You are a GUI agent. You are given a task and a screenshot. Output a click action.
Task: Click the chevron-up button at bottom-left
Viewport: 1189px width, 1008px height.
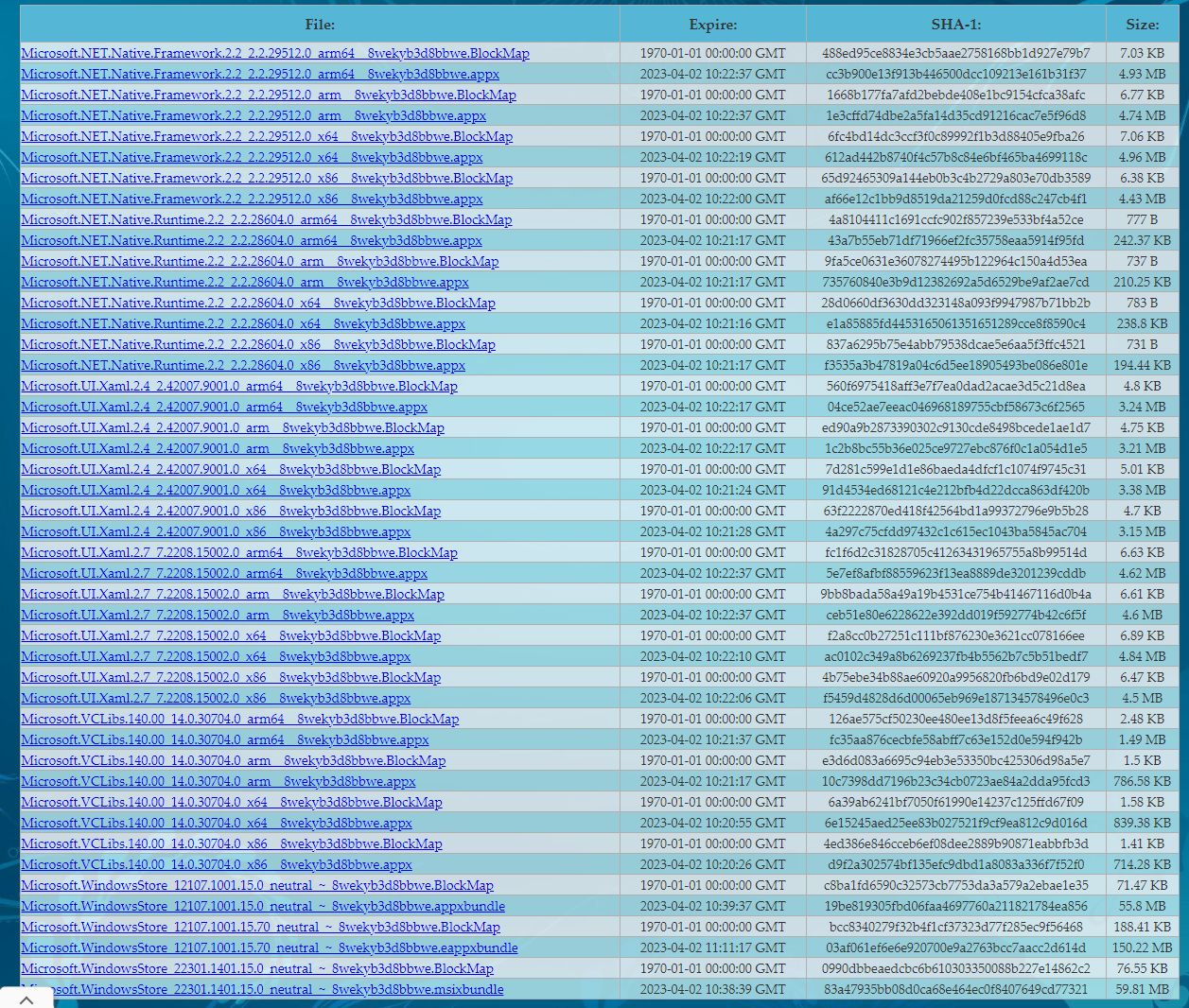tap(26, 999)
